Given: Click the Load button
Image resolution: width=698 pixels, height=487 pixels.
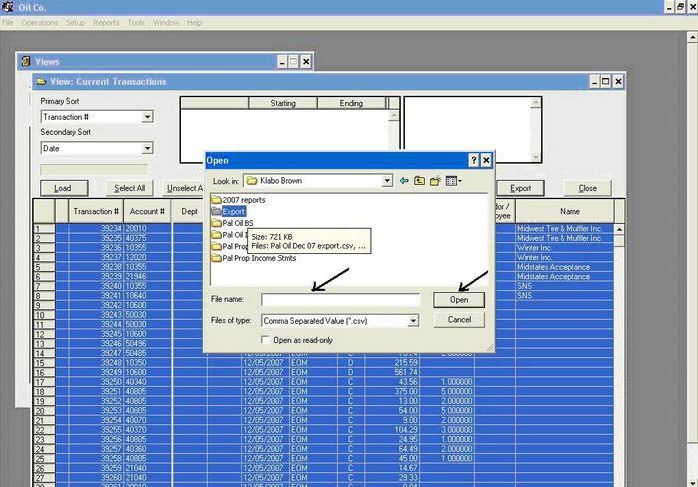Looking at the screenshot, I should click(x=64, y=188).
